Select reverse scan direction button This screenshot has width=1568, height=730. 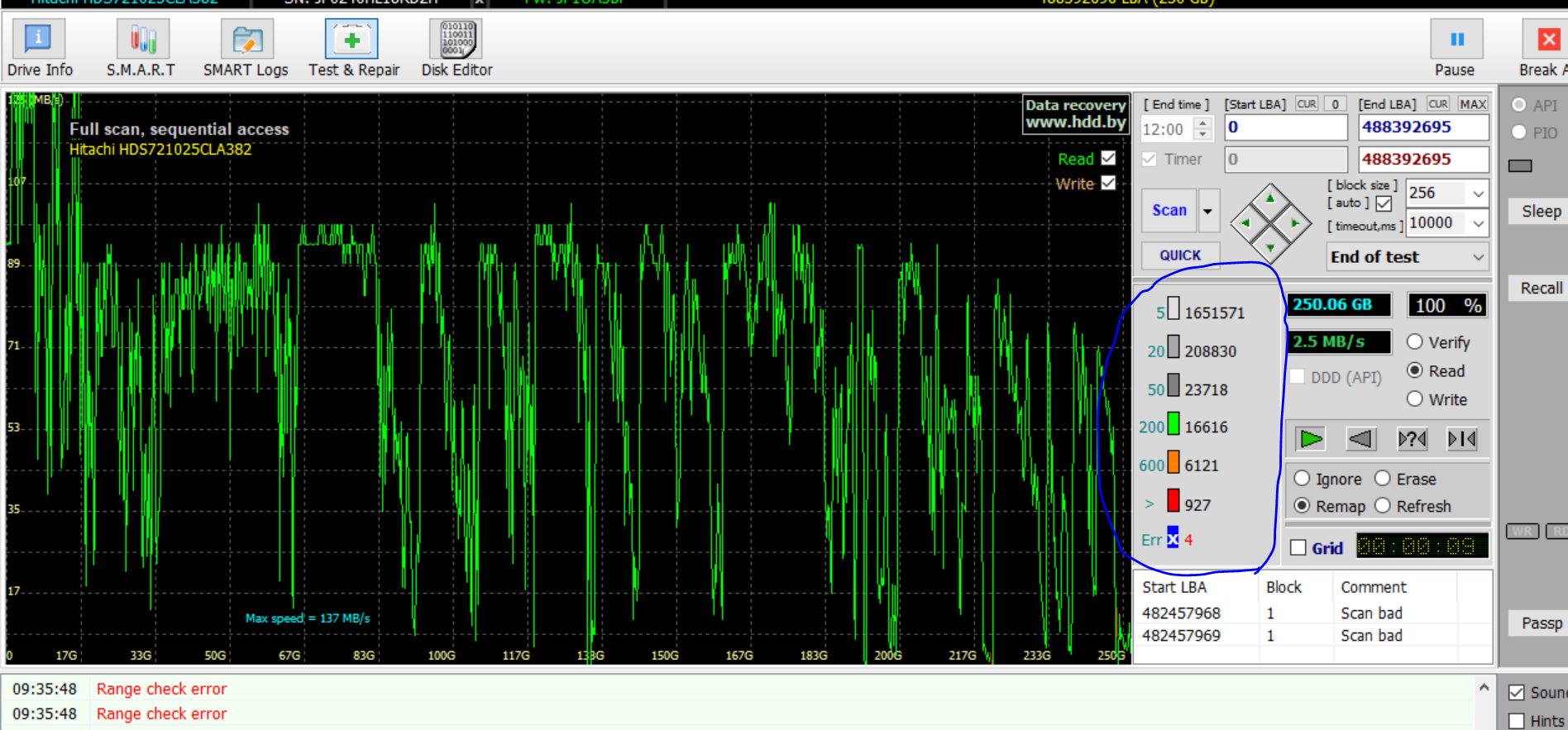tap(1361, 438)
